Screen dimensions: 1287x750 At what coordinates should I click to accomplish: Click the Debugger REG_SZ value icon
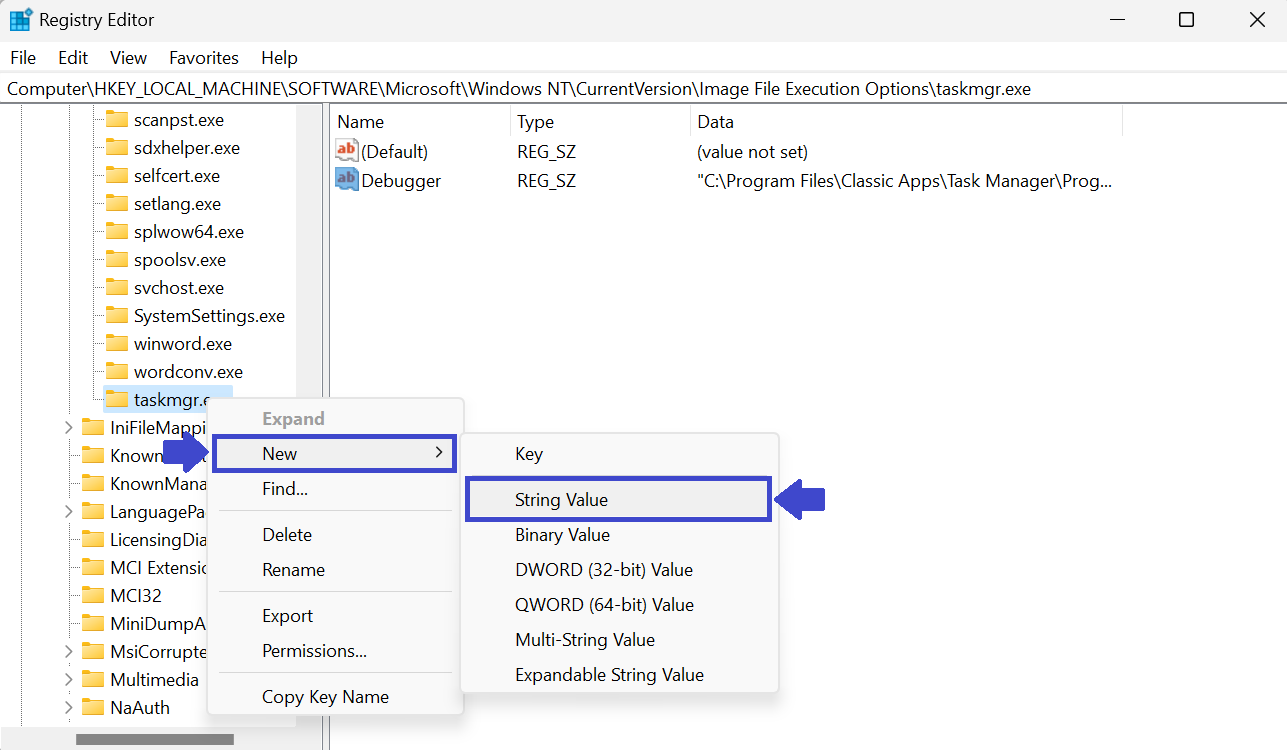coord(345,180)
